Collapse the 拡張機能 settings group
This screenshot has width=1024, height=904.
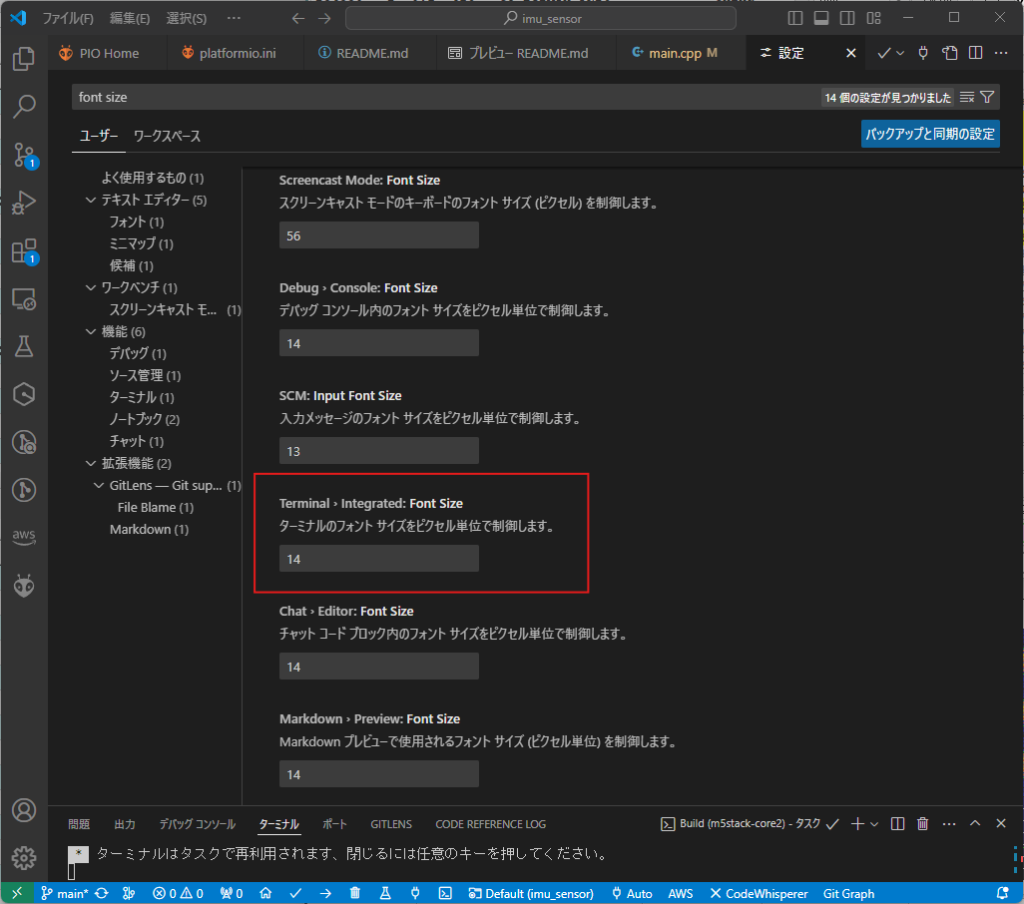click(x=92, y=463)
